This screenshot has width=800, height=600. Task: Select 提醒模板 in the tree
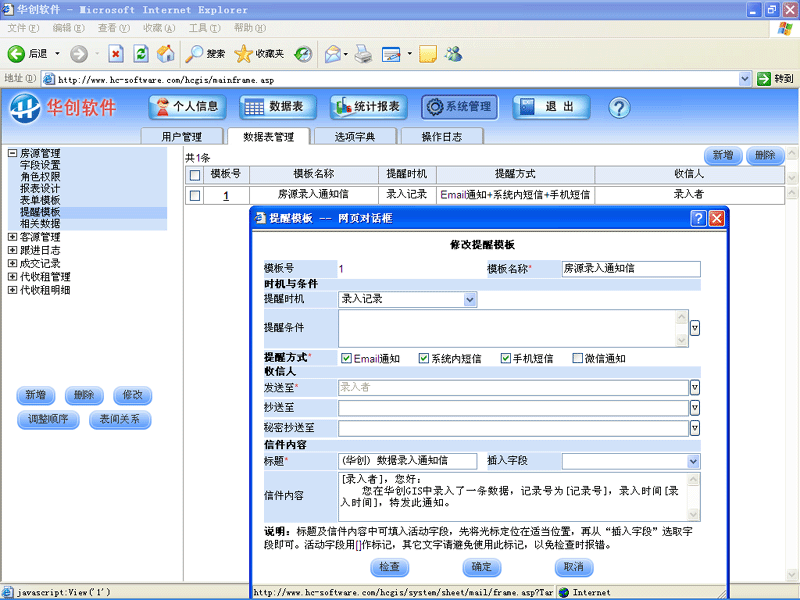pos(40,212)
